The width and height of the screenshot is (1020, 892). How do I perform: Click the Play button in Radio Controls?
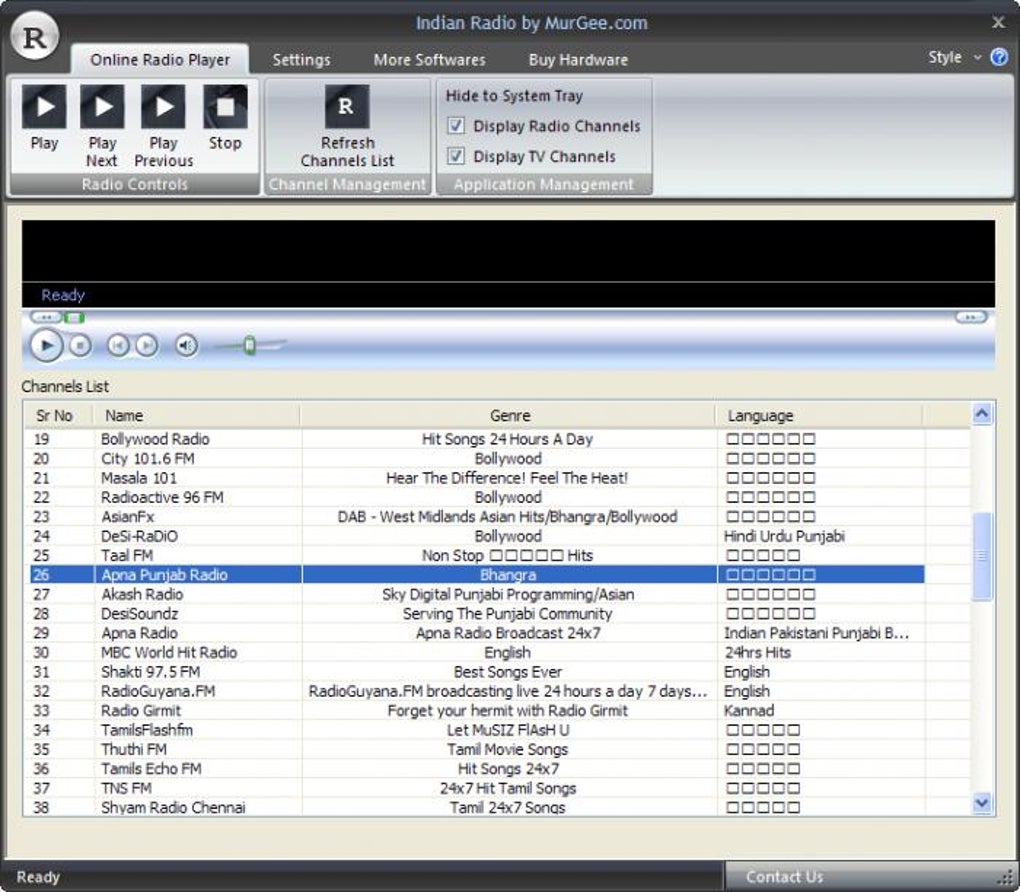pos(44,118)
